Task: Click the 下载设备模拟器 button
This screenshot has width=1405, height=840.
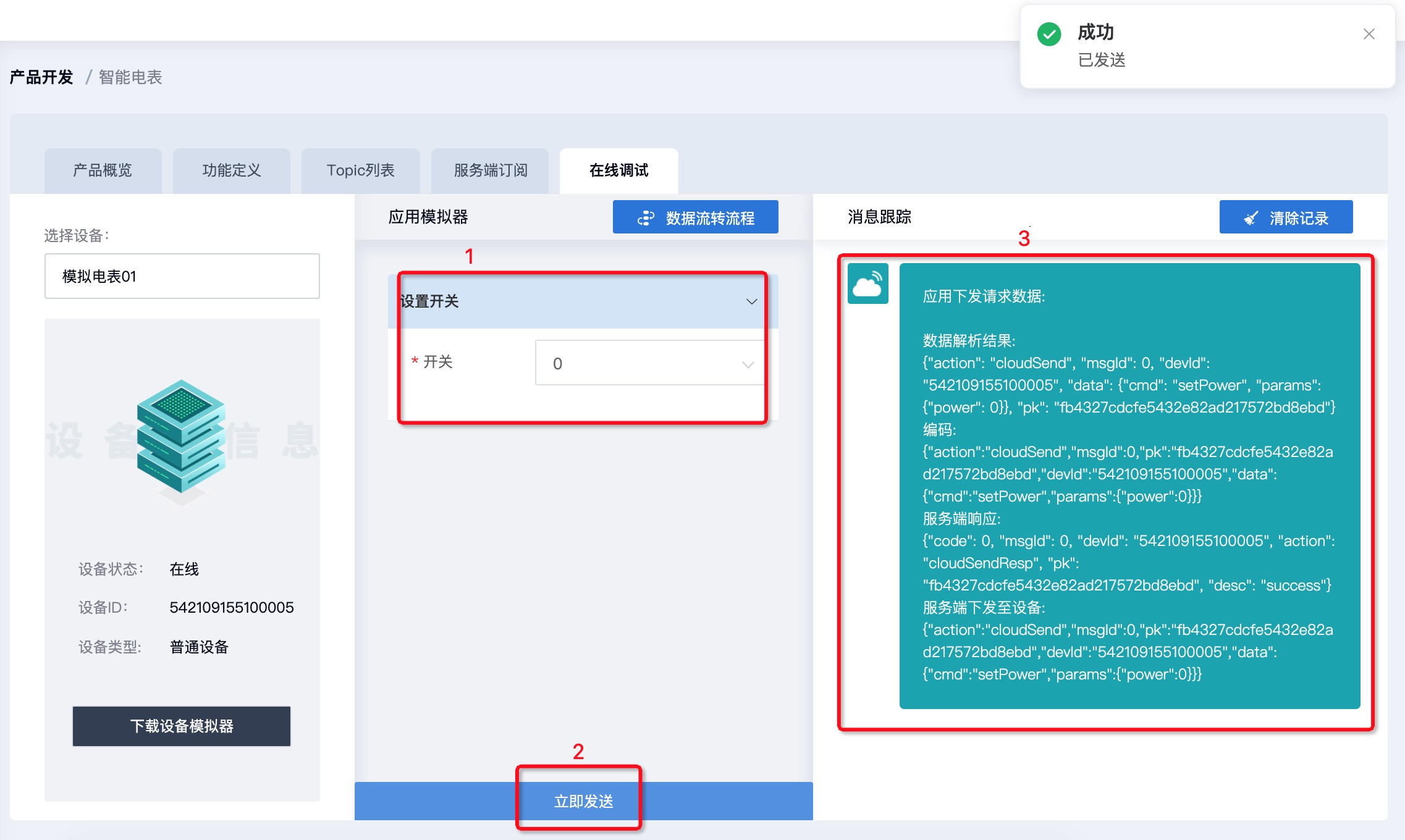Action: pos(182,726)
